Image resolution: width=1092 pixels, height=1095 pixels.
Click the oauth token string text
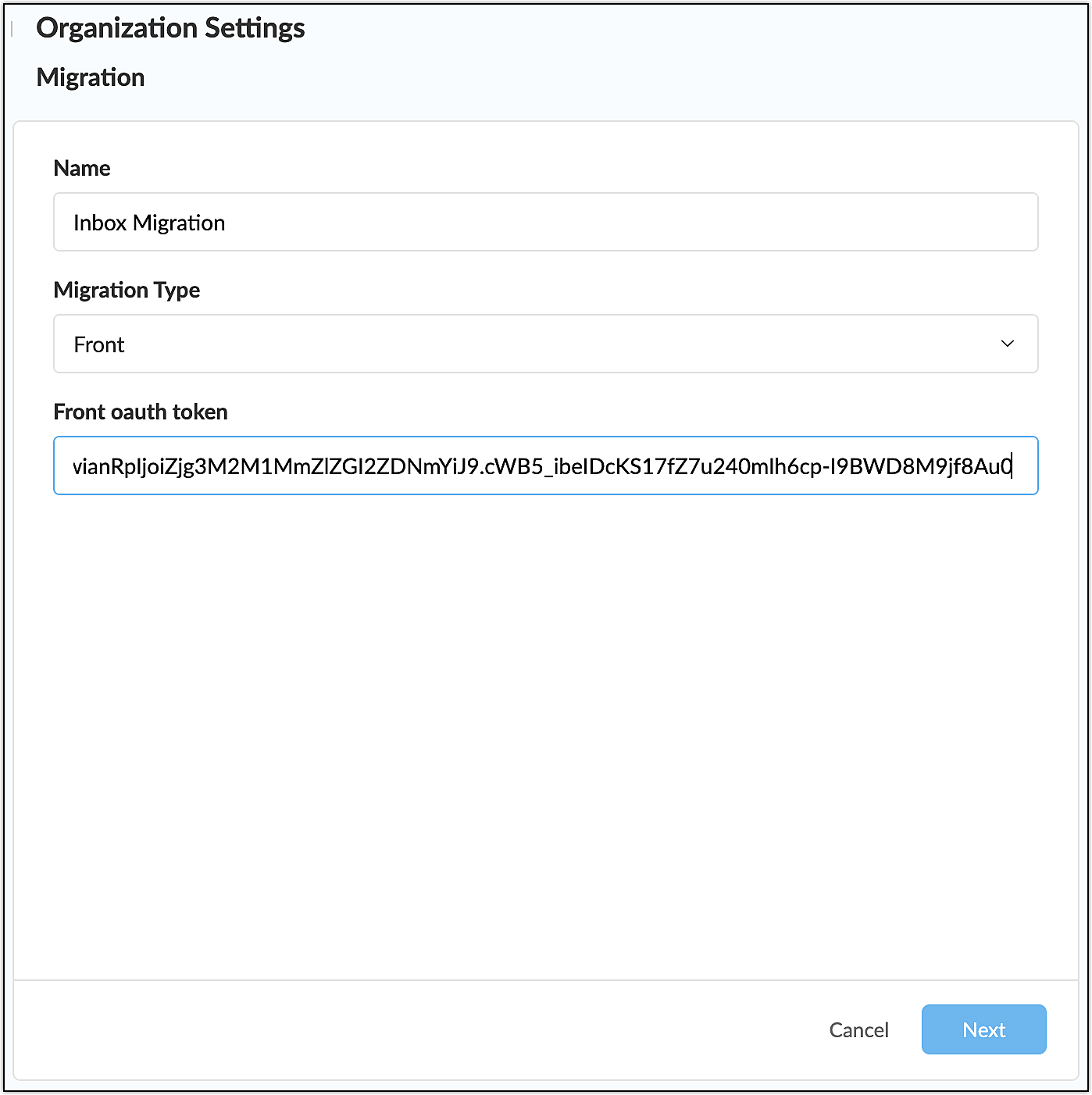click(x=542, y=466)
